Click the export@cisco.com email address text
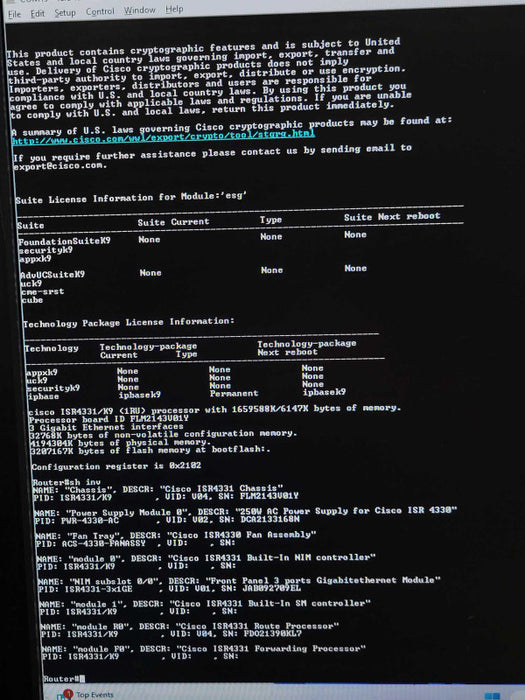This screenshot has height=700, width=525. point(60,166)
